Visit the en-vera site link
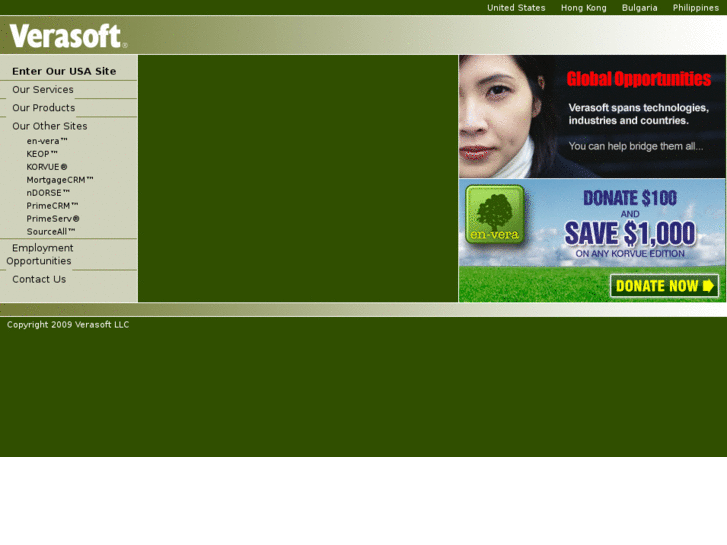 tap(47, 141)
